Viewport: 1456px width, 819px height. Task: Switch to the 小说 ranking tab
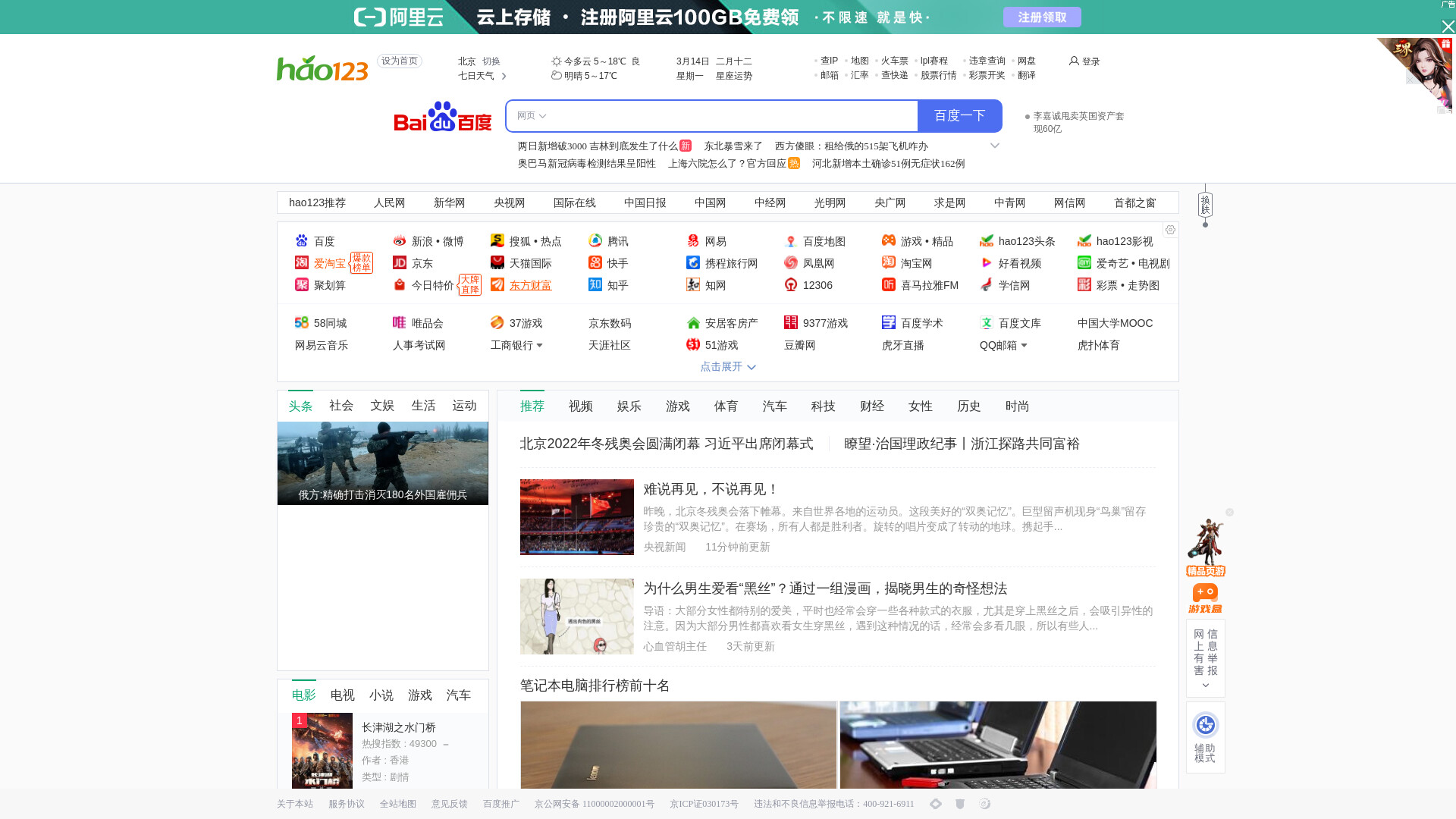(381, 695)
